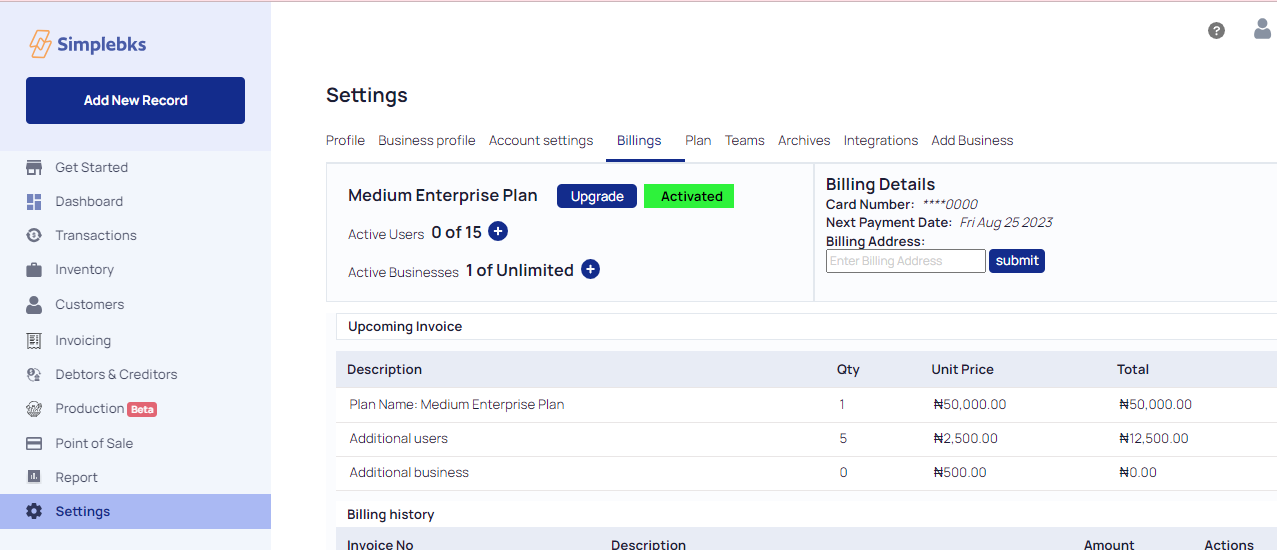Open Dashboard from the sidebar icon
The height and width of the screenshot is (550, 1277).
(35, 201)
